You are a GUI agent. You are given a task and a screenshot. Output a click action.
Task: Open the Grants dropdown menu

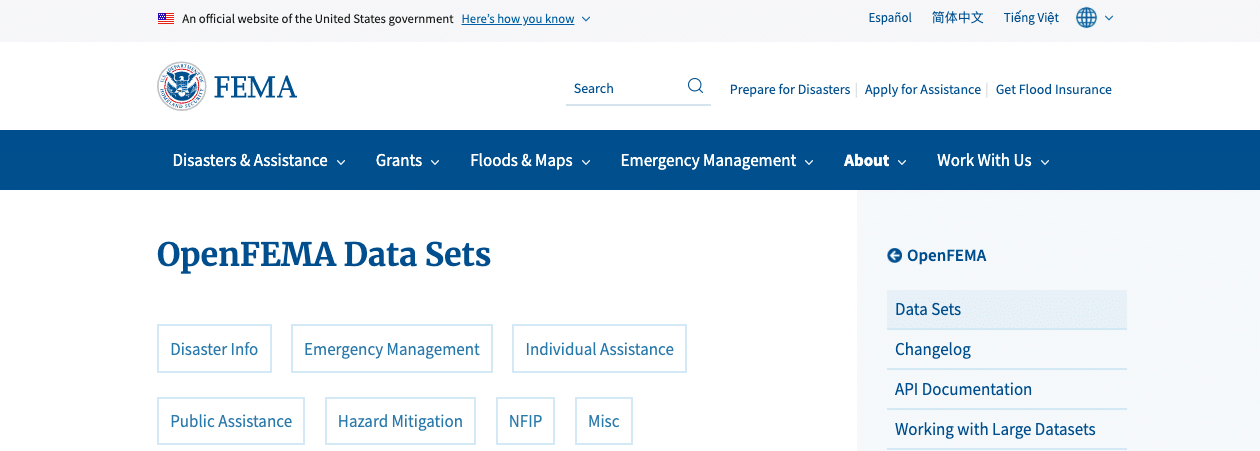pos(407,161)
